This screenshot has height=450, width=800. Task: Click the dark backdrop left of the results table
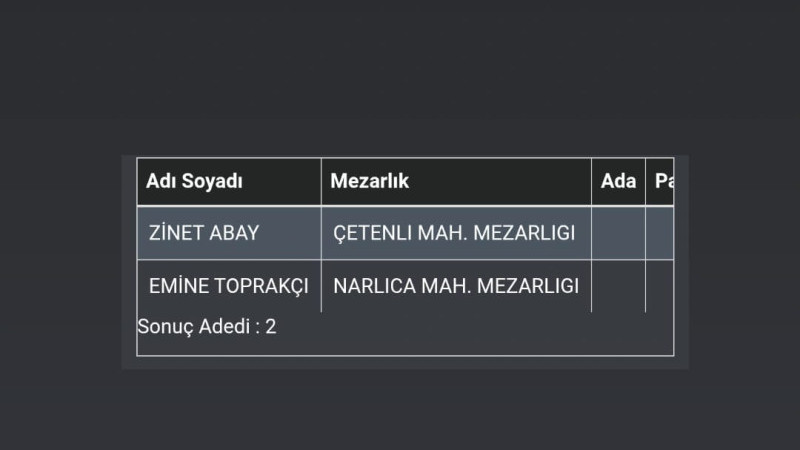[60, 260]
